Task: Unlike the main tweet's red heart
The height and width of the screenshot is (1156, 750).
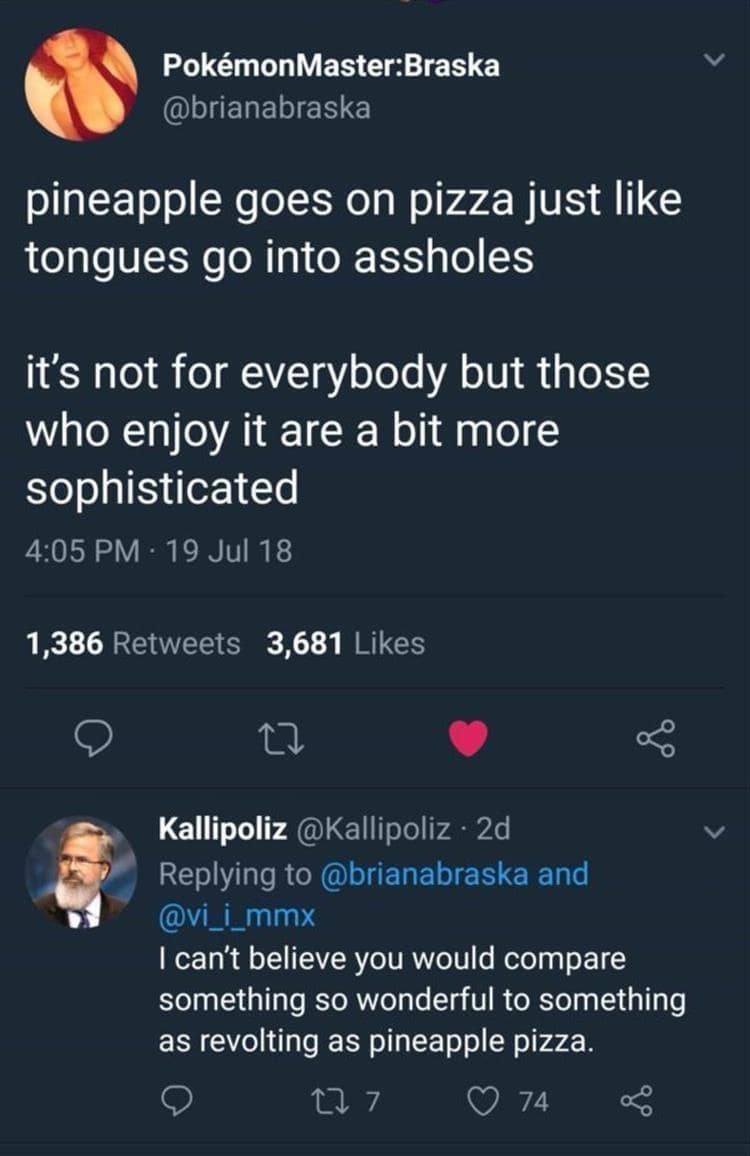Action: point(468,740)
